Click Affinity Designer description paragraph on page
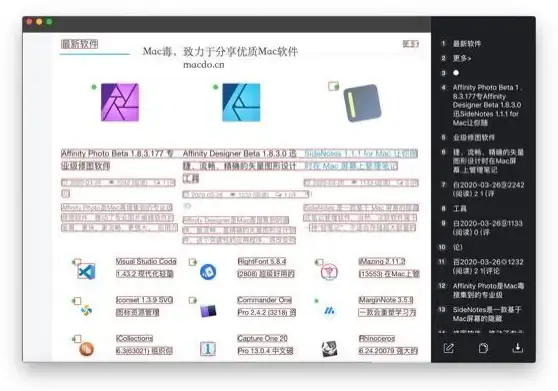This screenshot has width=558, height=391. click(x=239, y=230)
